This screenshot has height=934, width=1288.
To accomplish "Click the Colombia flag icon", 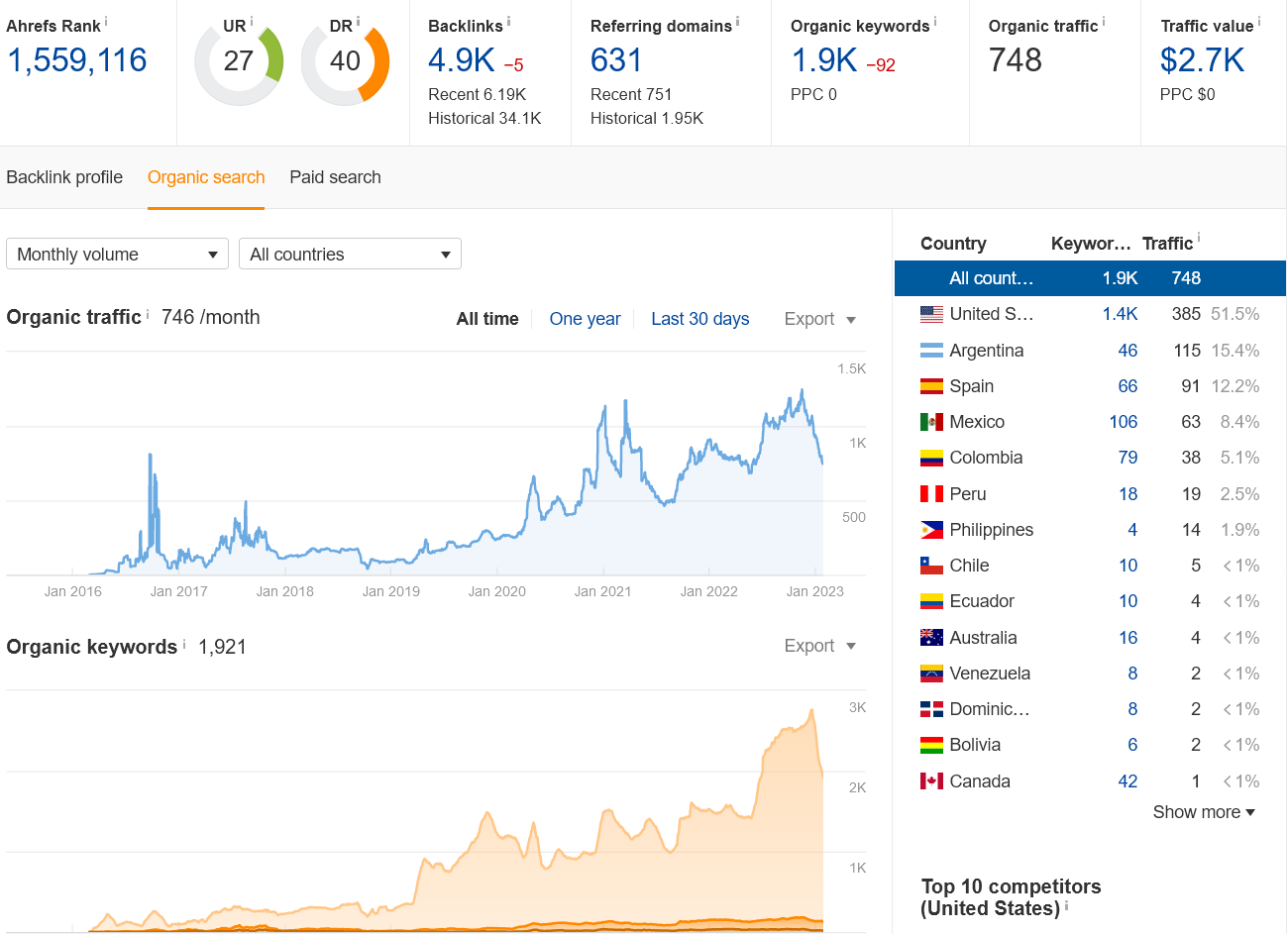I will coord(931,458).
